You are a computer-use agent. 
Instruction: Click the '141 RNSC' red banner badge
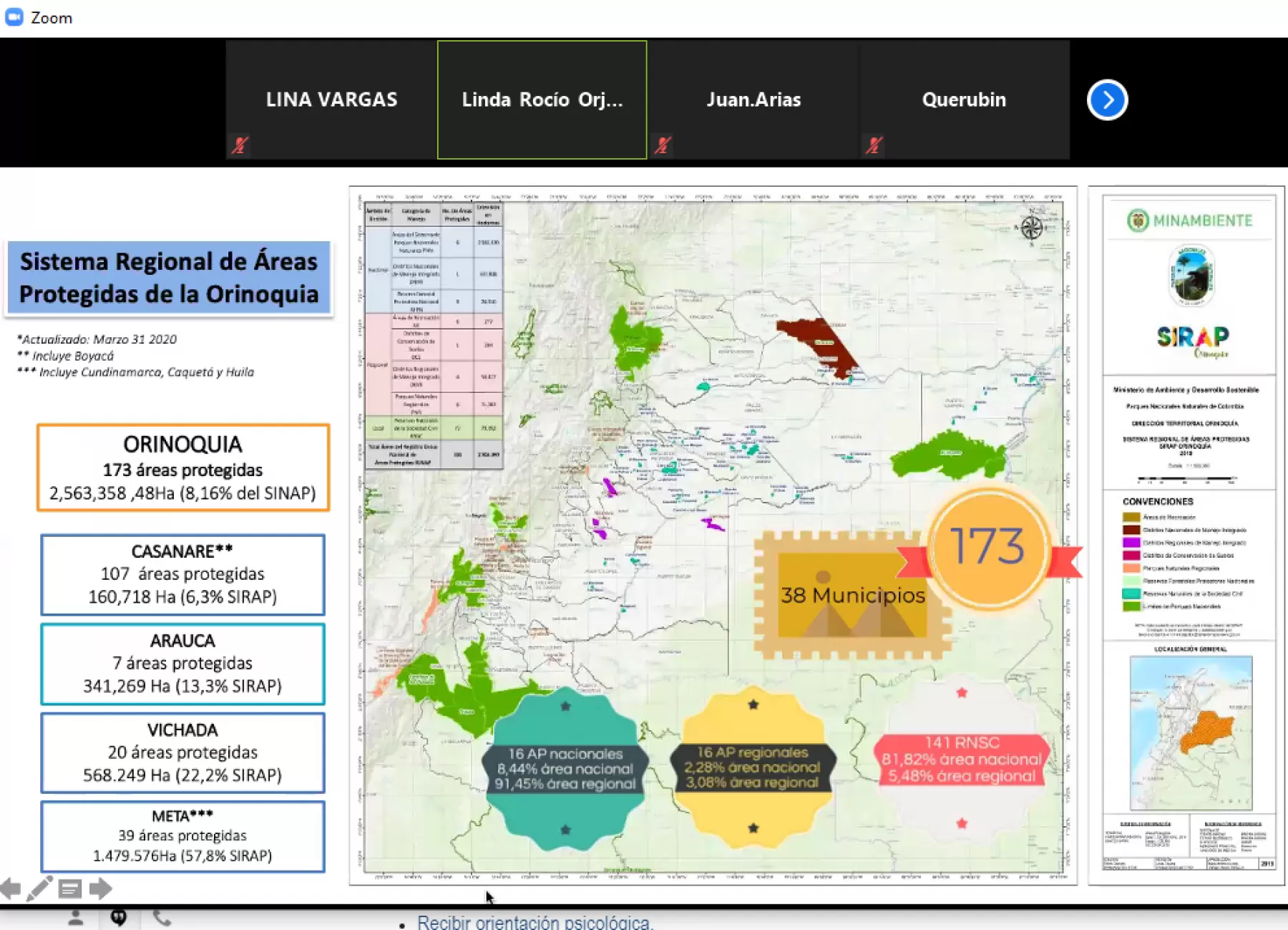pos(962,760)
